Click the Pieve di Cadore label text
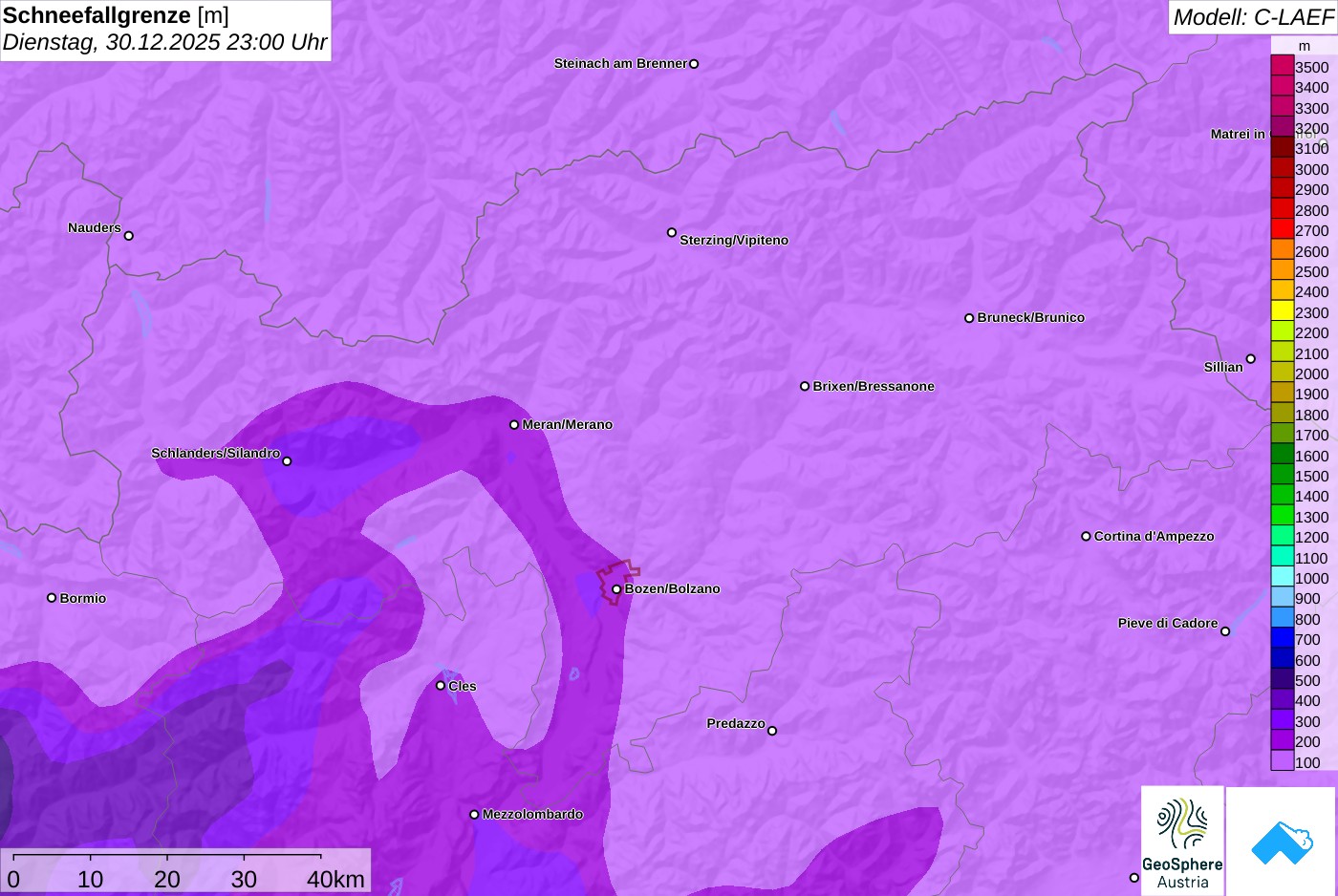The width and height of the screenshot is (1338, 896). click(x=1168, y=623)
